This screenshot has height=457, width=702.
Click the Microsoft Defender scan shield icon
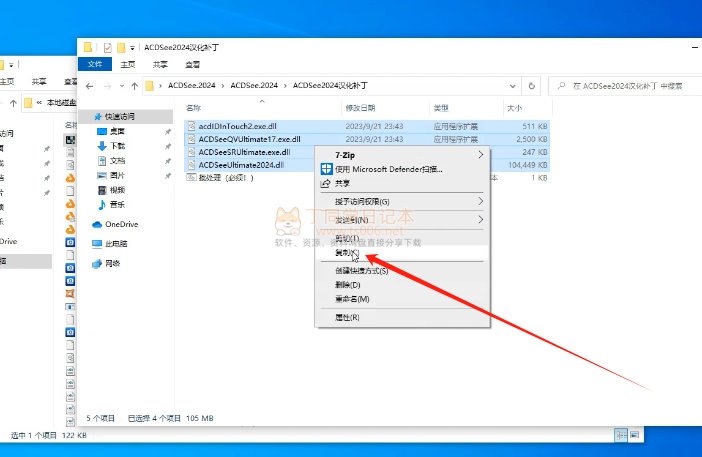pos(326,169)
